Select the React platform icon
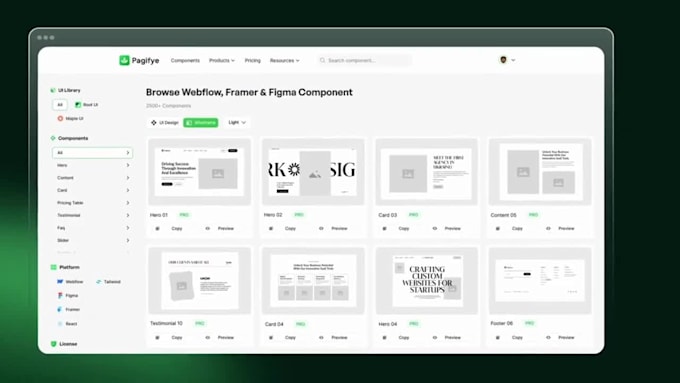Image resolution: width=680 pixels, height=383 pixels. 60,324
